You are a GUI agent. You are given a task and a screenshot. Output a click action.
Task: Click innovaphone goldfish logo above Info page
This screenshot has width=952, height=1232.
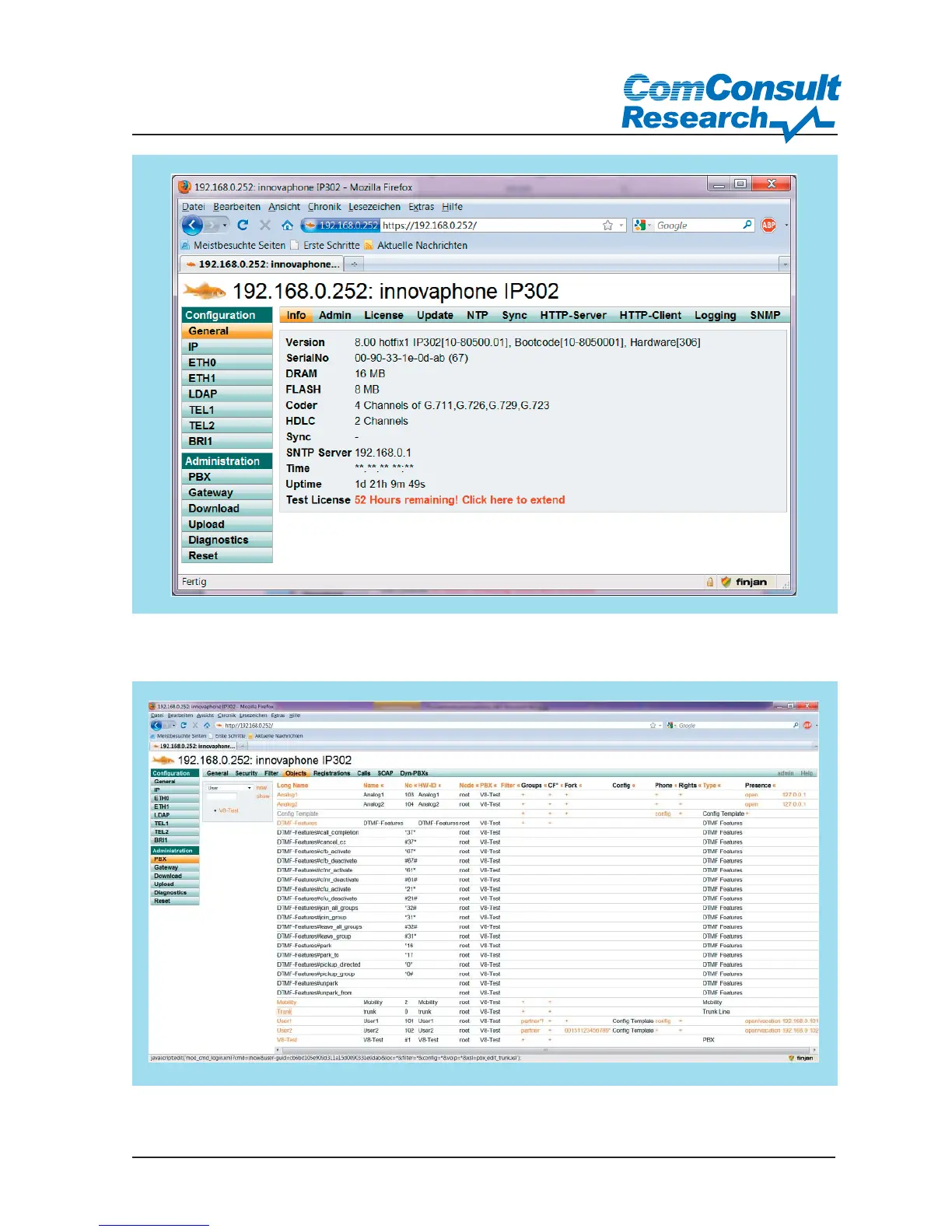(x=205, y=291)
